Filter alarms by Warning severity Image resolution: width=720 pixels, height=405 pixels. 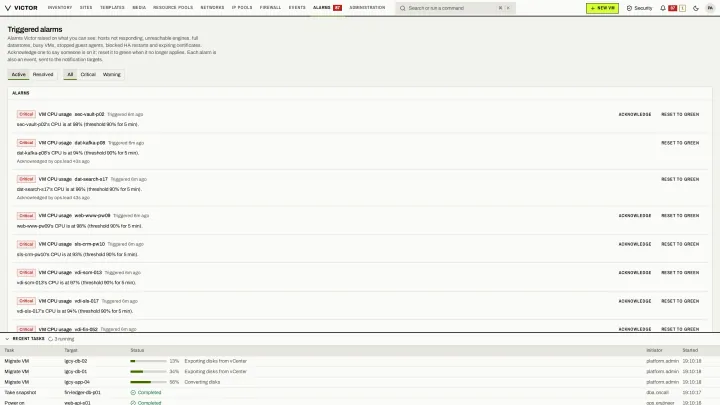pyautogui.click(x=112, y=74)
